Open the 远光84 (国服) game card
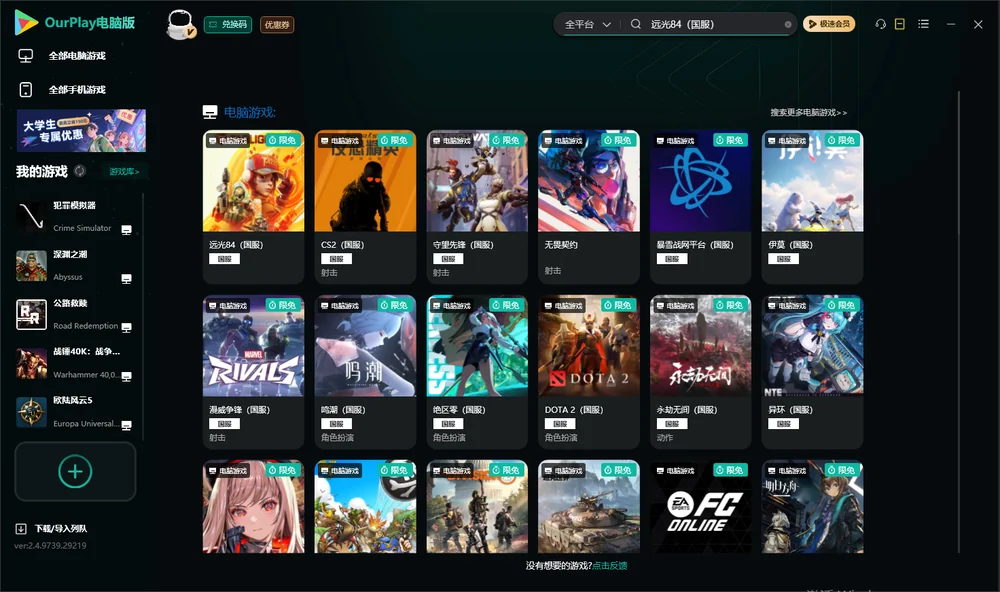Screen dimensions: 1000x592 click(x=253, y=207)
